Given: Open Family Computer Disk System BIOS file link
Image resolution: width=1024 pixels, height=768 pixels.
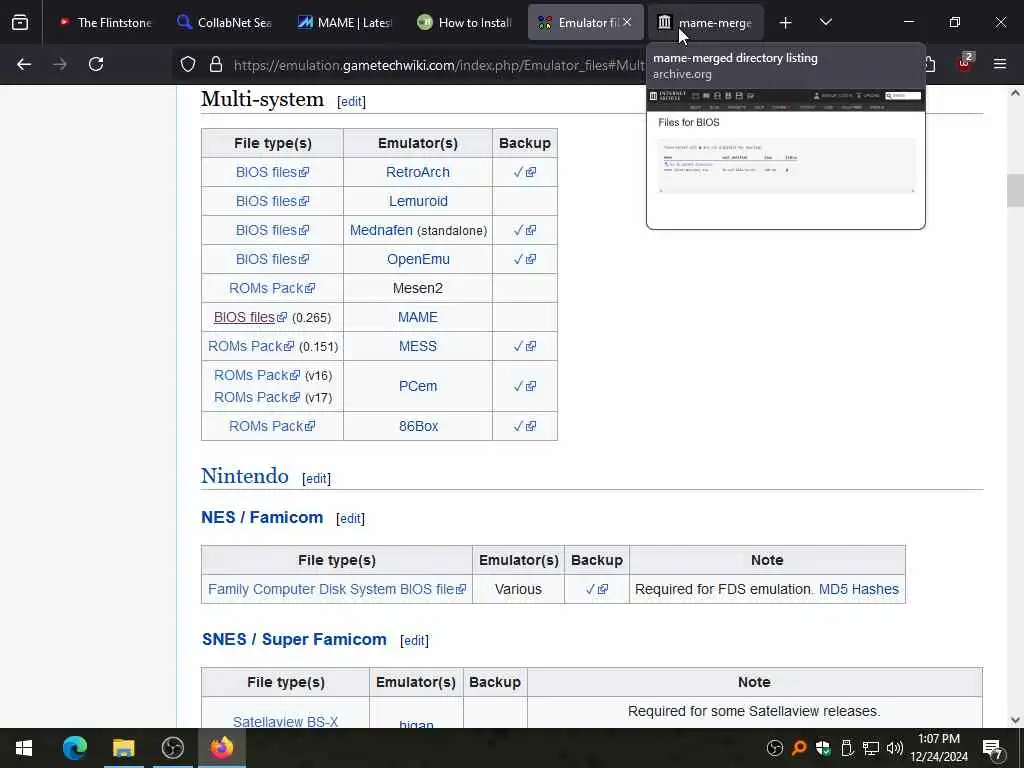Looking at the screenshot, I should tap(337, 589).
